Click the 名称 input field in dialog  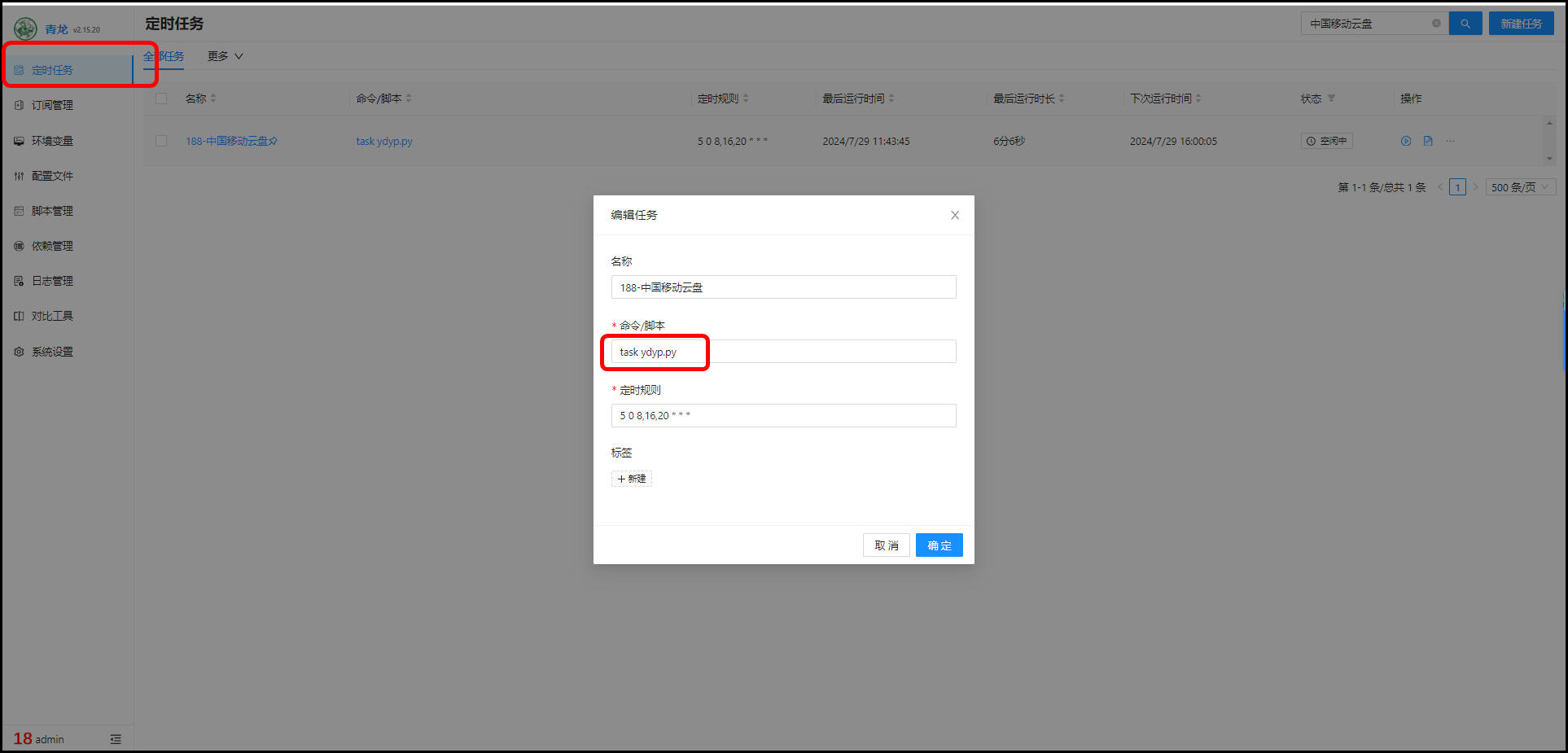[x=783, y=287]
